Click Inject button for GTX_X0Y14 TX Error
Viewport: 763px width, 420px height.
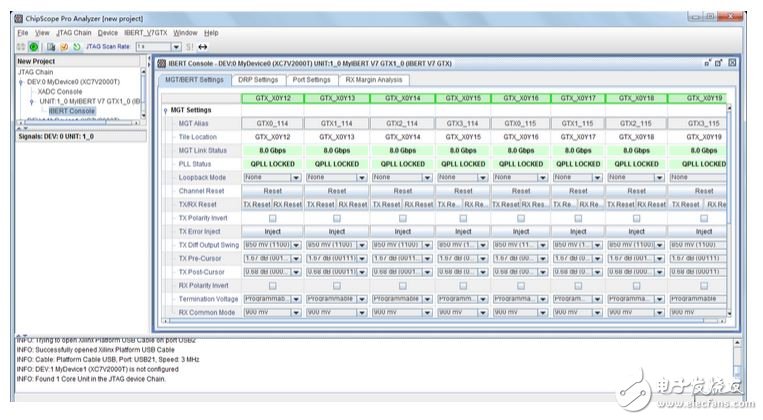[402, 231]
